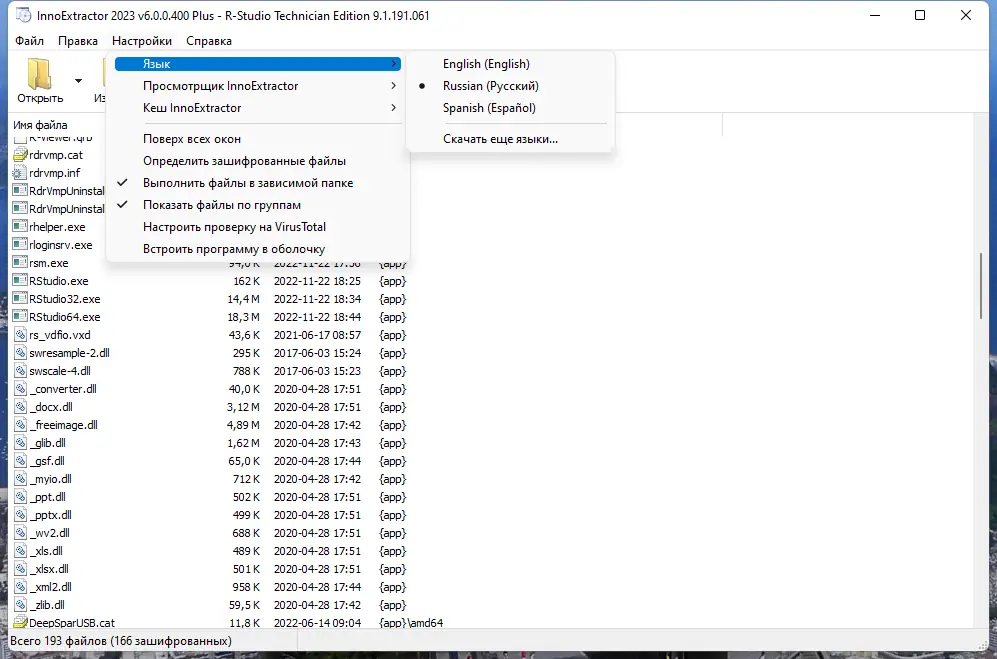The height and width of the screenshot is (659, 997).
Task: Expand Просмотрщик InnoExtractor submenu
Action: click(x=258, y=86)
